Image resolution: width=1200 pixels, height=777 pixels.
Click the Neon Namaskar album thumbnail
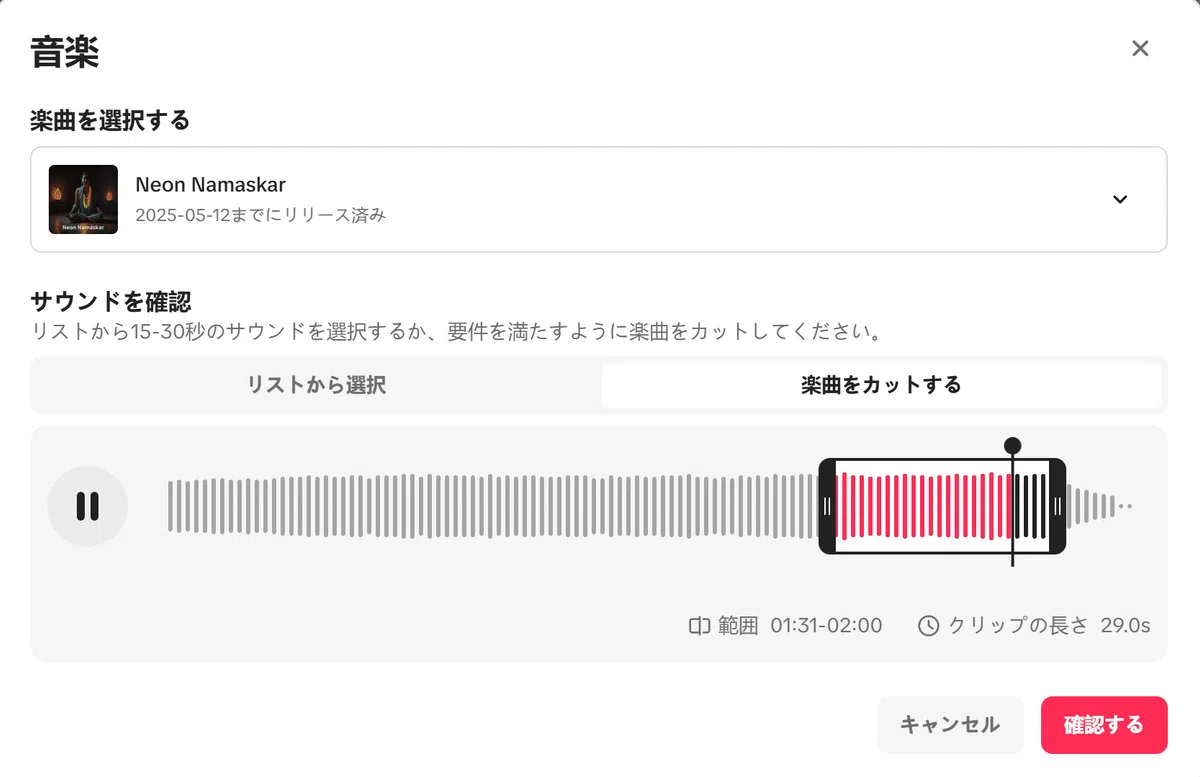[83, 199]
